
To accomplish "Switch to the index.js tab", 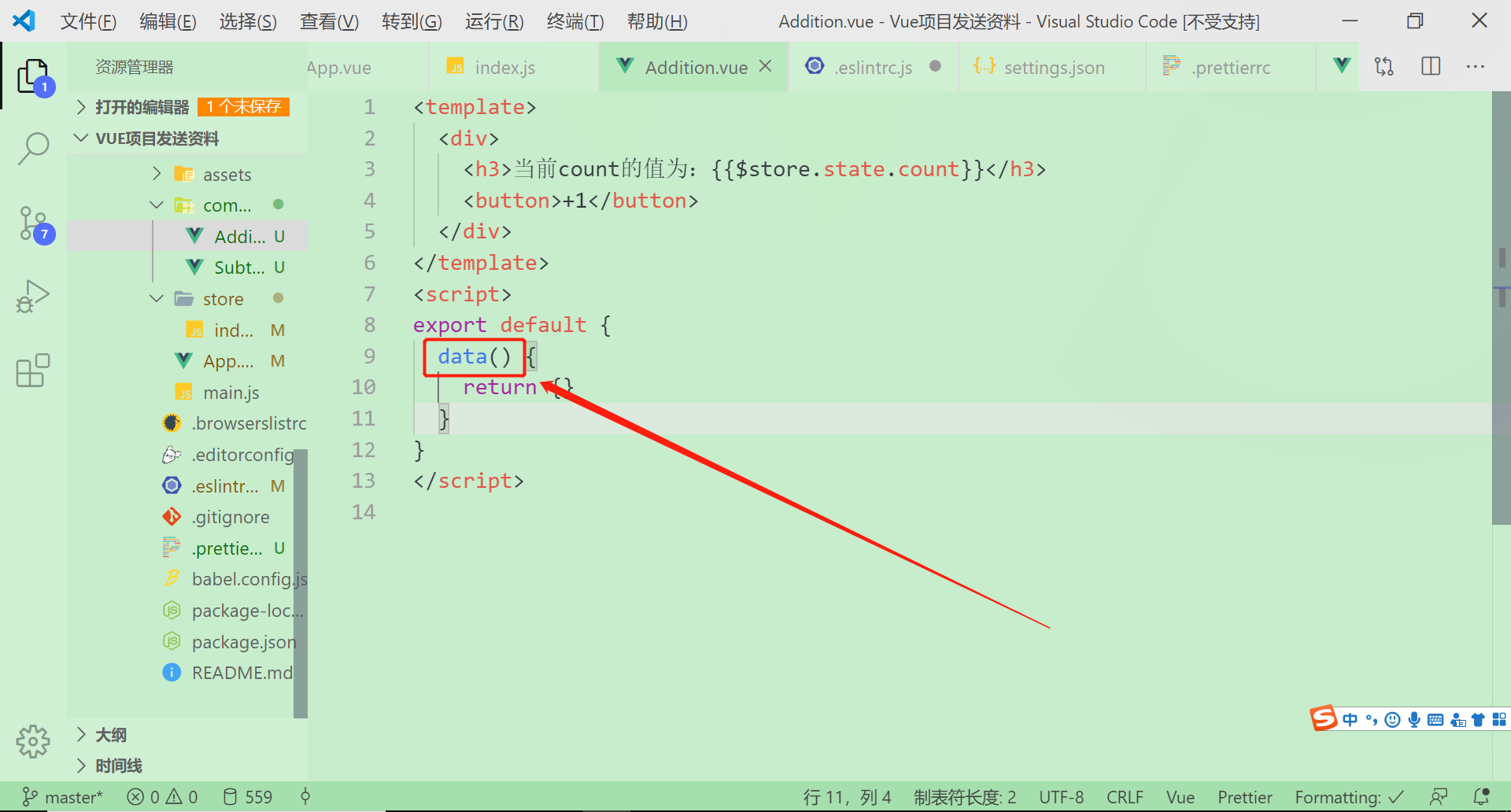I will coord(513,68).
